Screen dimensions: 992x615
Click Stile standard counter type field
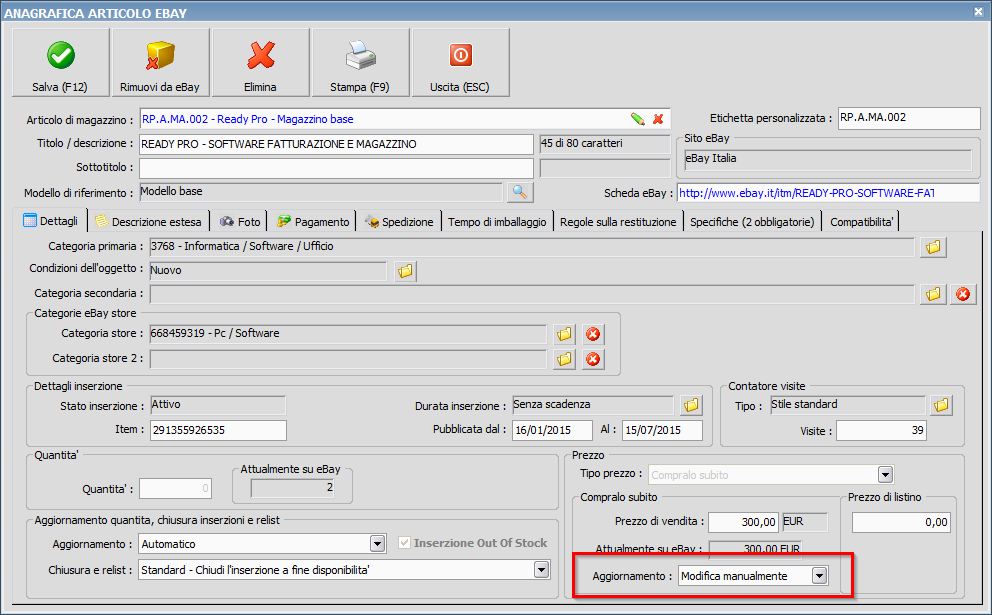coord(848,405)
